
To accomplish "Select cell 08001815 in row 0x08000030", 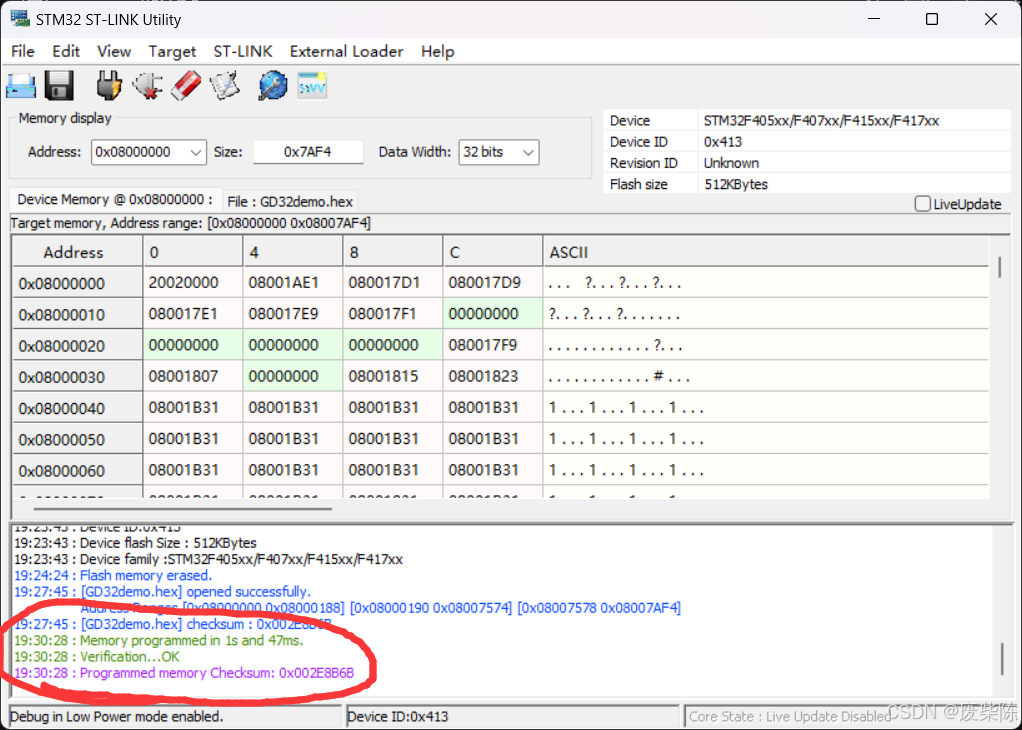I will 393,377.
